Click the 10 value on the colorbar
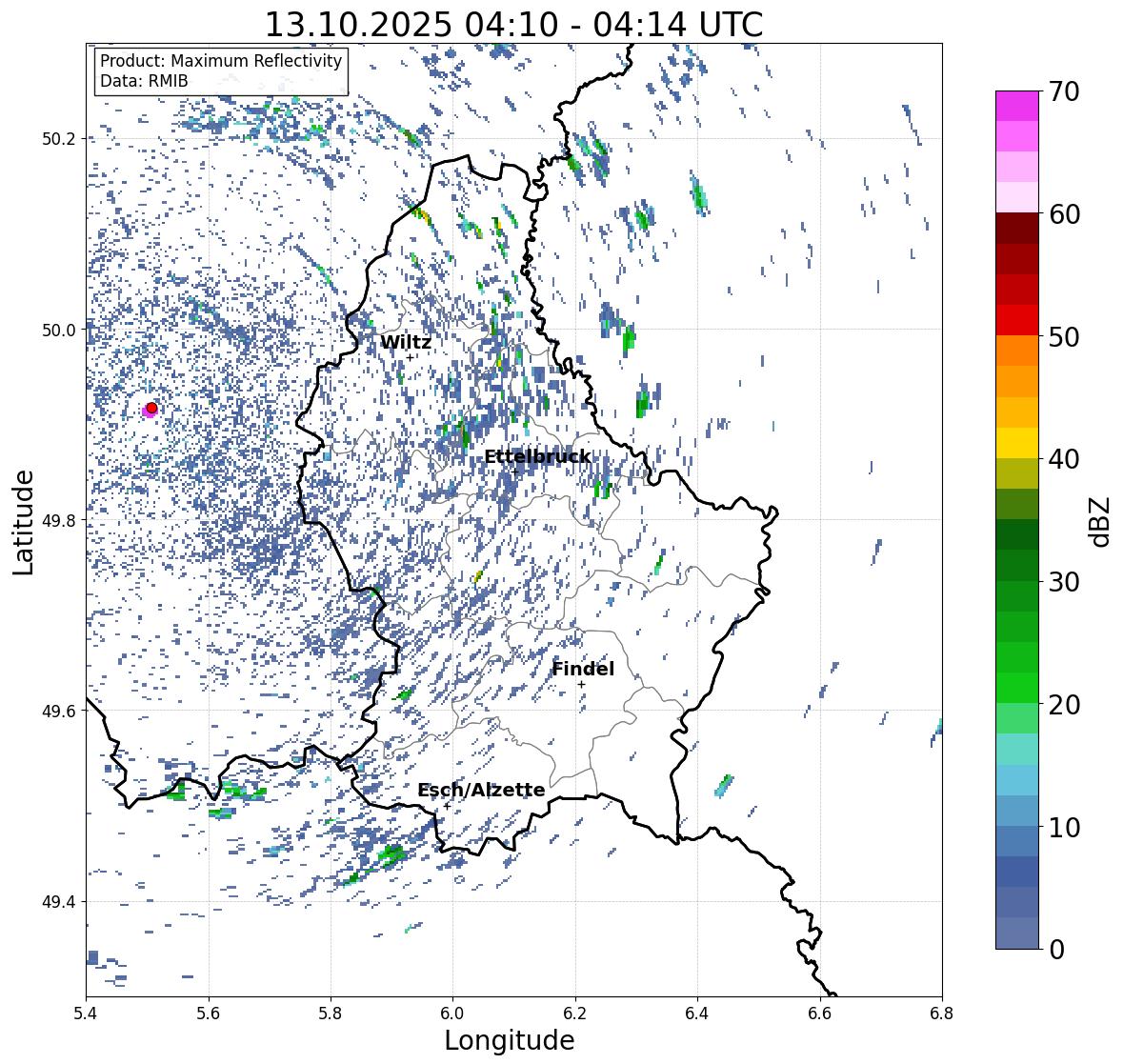The height and width of the screenshot is (1064, 1123). pos(1063,827)
